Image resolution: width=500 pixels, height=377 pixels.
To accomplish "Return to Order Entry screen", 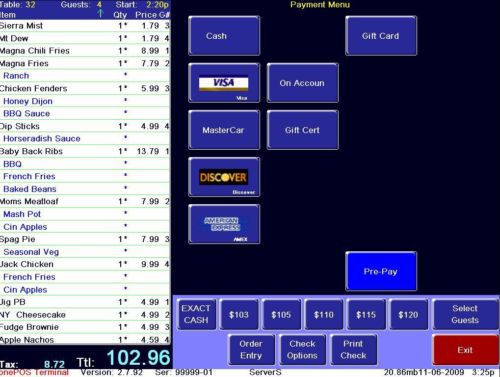I will pyautogui.click(x=251, y=350).
